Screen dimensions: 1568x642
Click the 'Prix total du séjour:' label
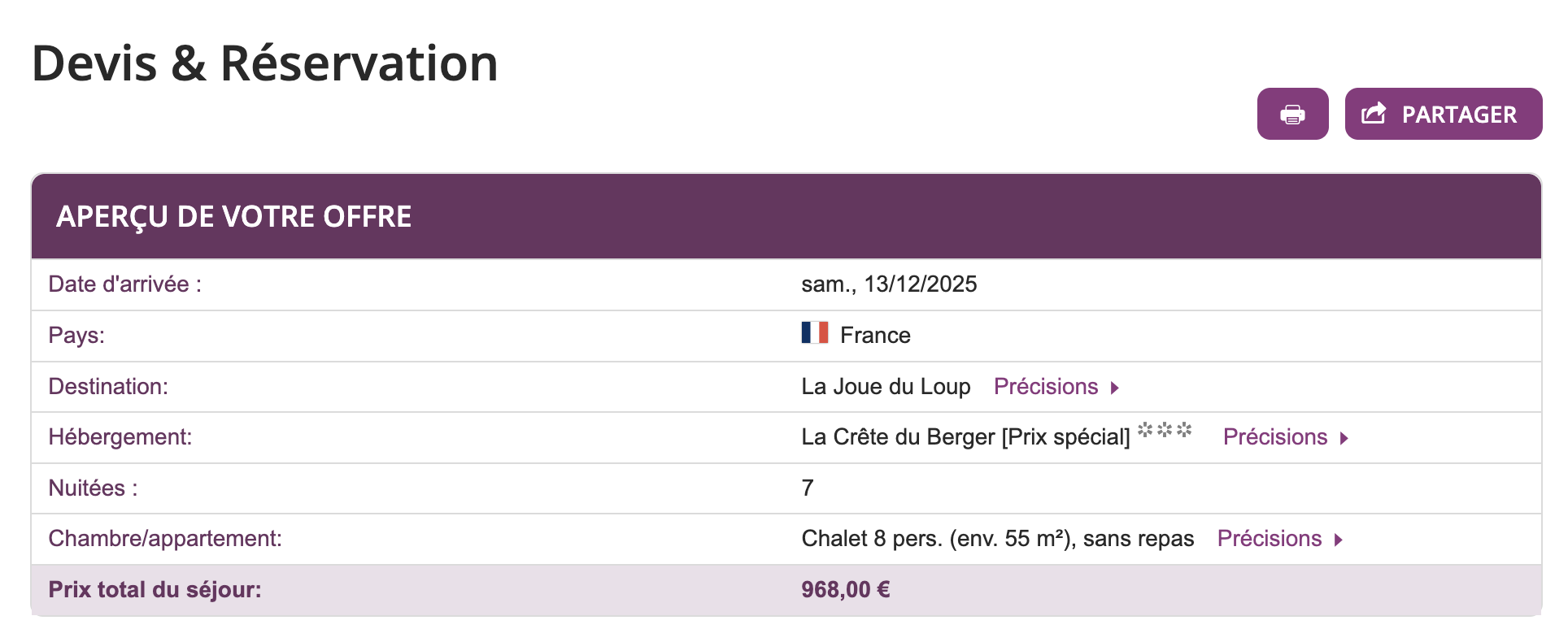155,590
